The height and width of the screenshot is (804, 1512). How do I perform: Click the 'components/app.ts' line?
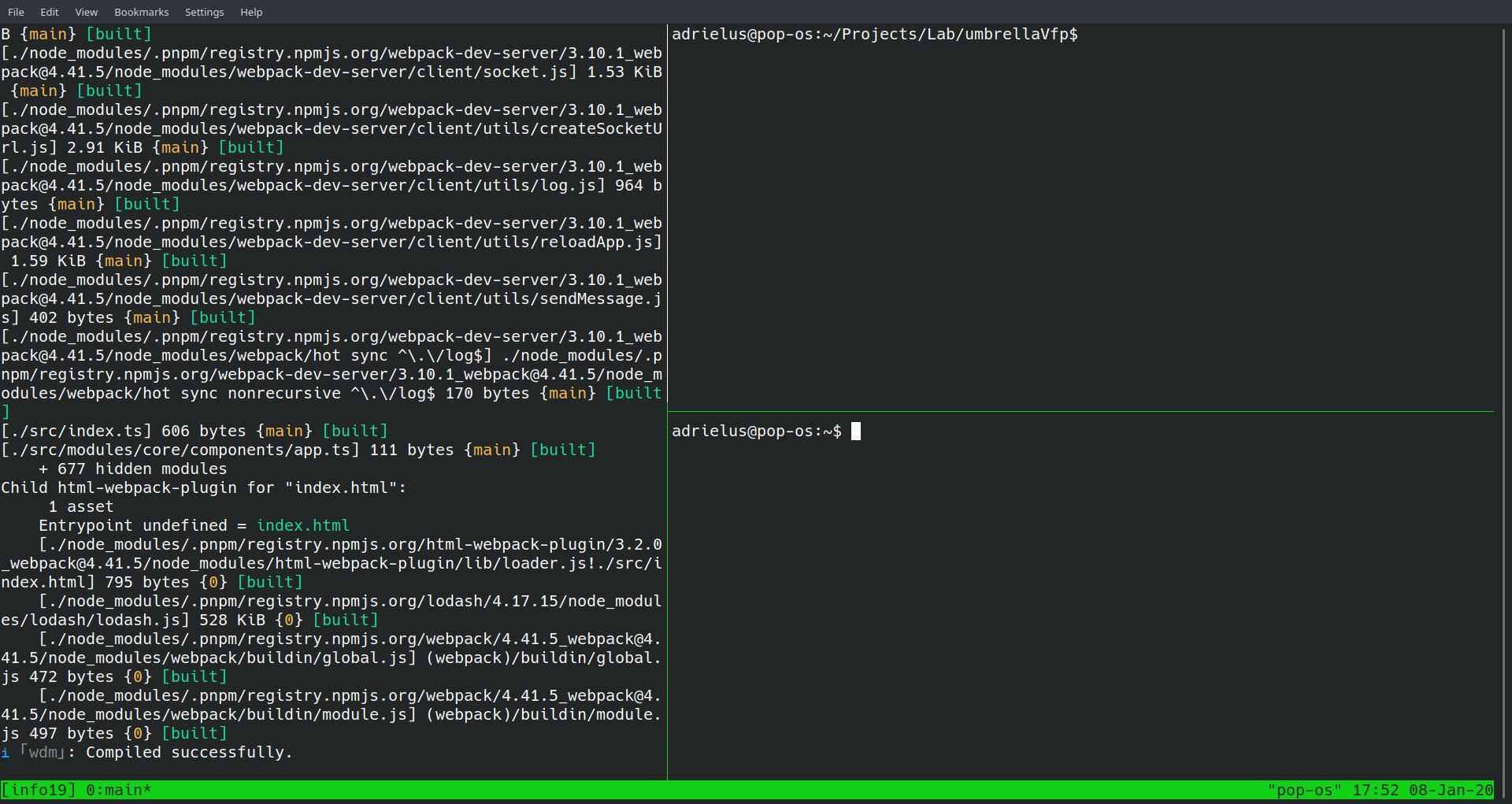pos(298,450)
